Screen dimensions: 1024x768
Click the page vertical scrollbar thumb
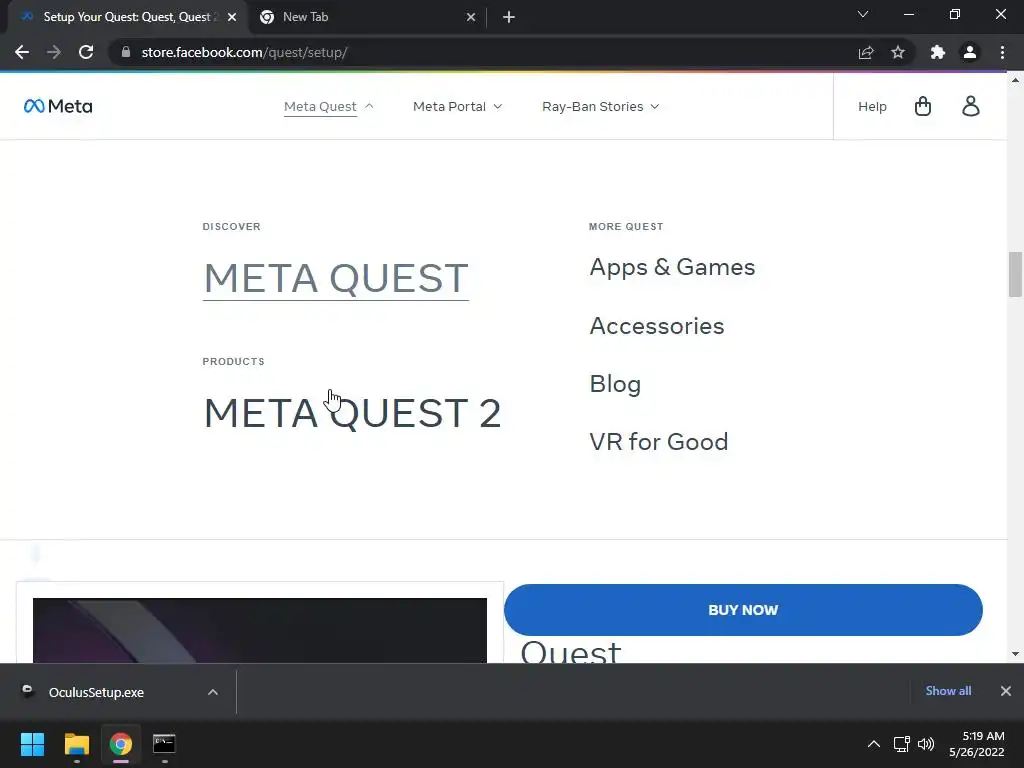1015,274
